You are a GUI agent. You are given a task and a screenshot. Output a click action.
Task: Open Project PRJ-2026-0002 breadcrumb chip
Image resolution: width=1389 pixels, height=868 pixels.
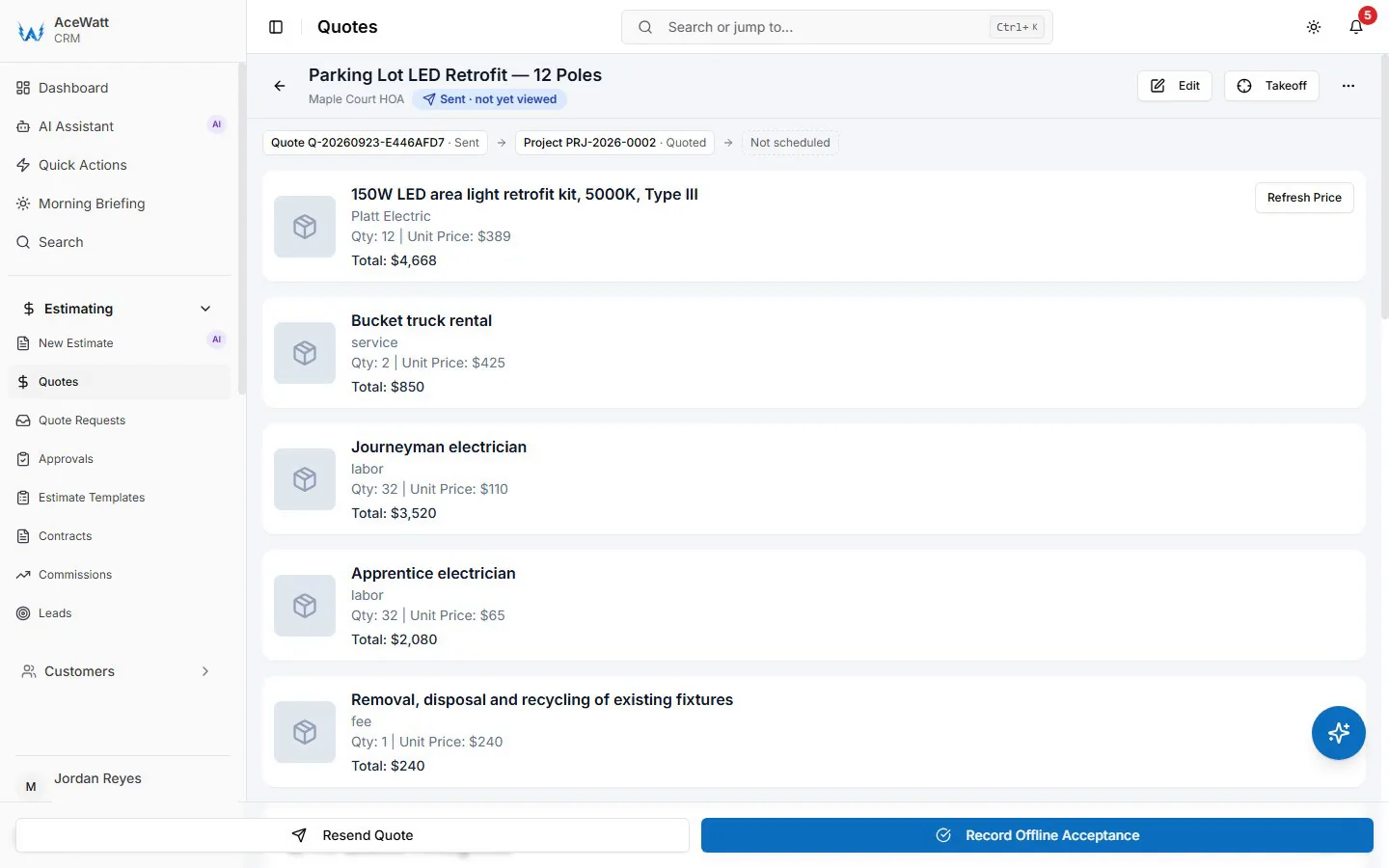(614, 143)
